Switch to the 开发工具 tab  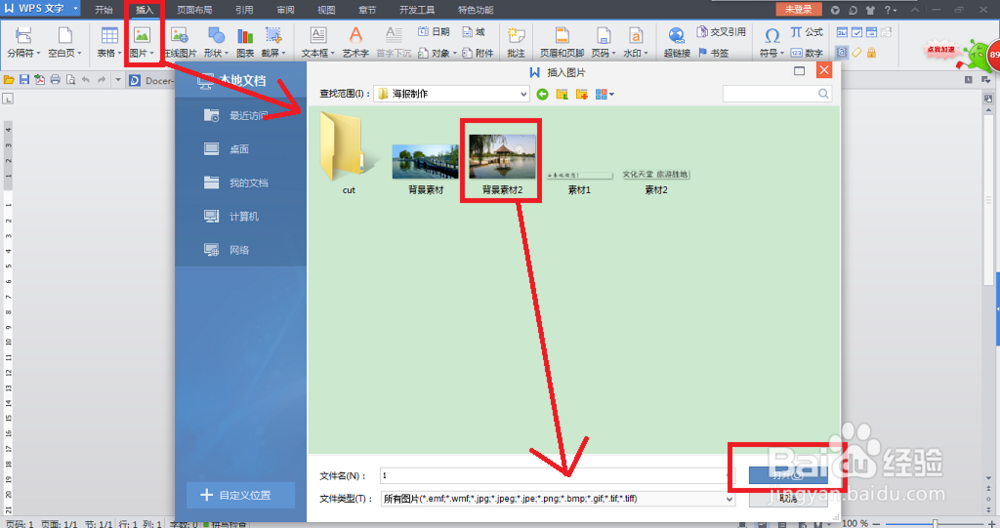click(417, 10)
